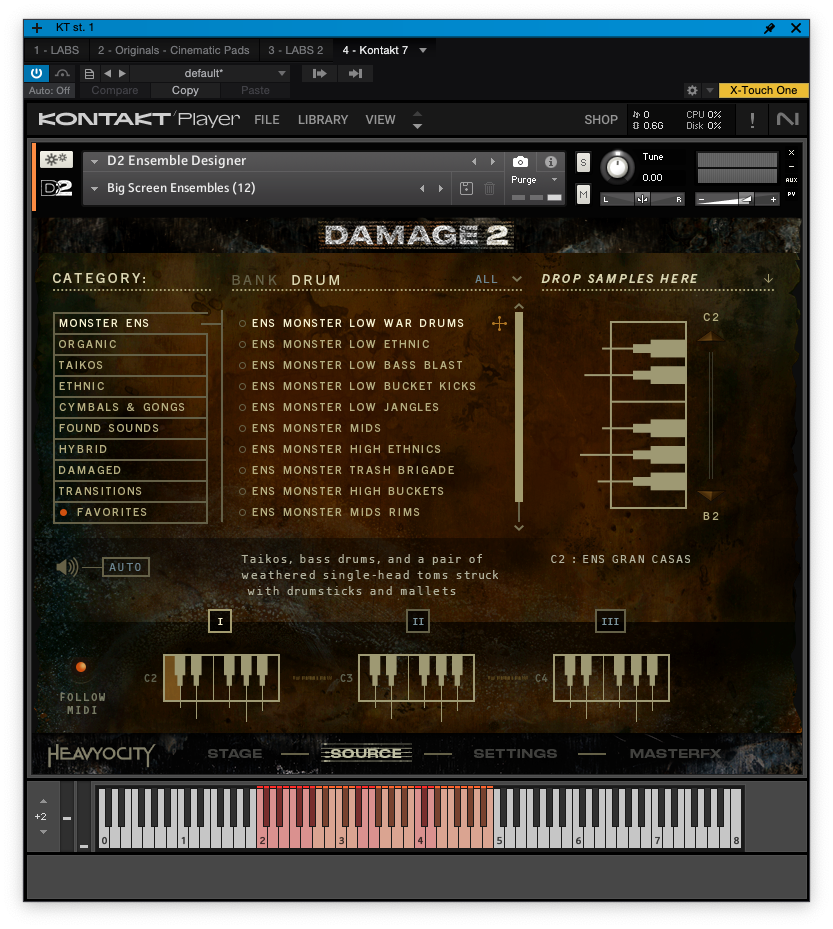Viewport: 833px width, 929px height.
Task: Click the save snapshot disk icon
Action: [x=466, y=188]
